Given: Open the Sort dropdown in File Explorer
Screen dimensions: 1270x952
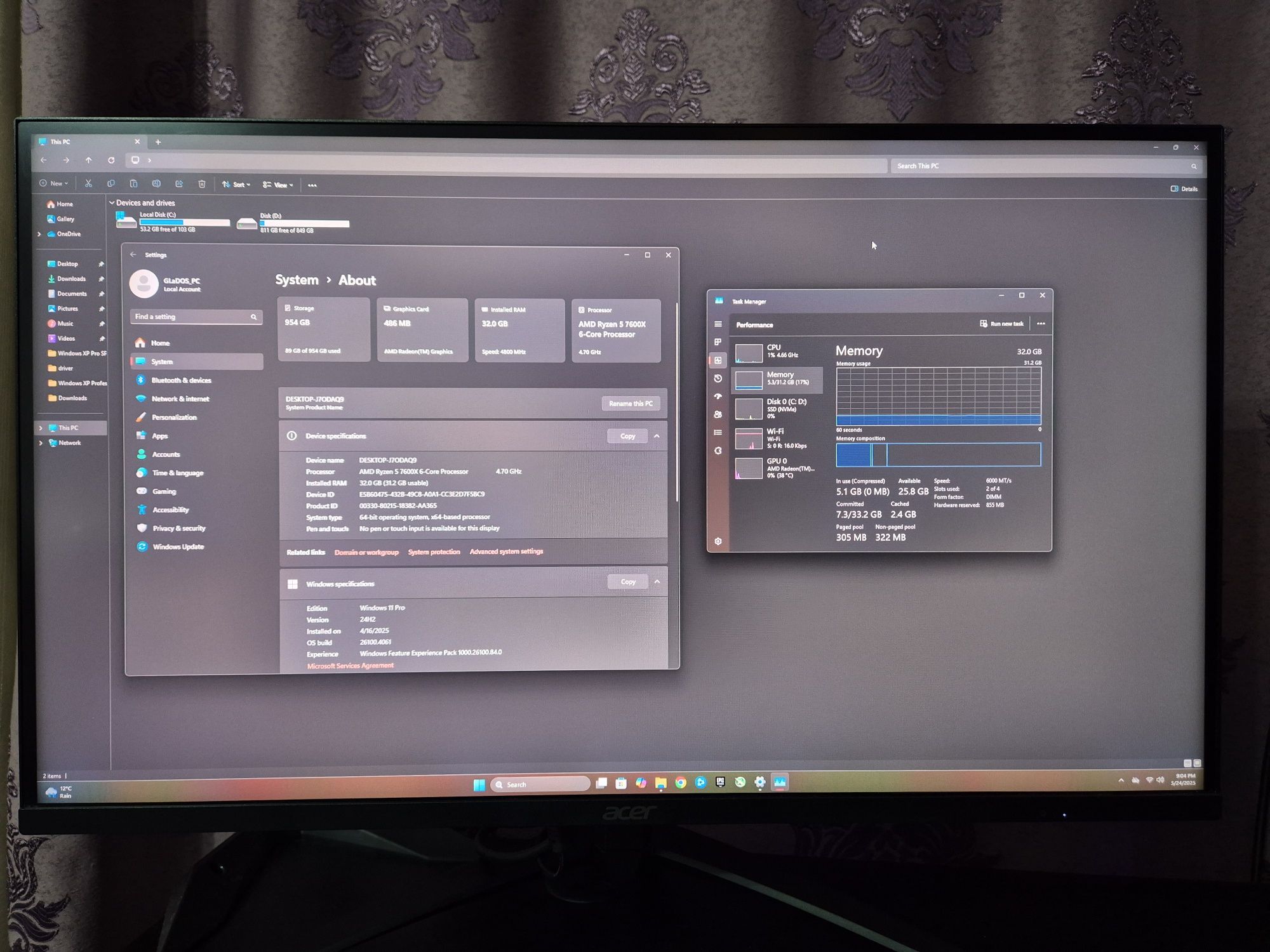Looking at the screenshot, I should point(236,185).
